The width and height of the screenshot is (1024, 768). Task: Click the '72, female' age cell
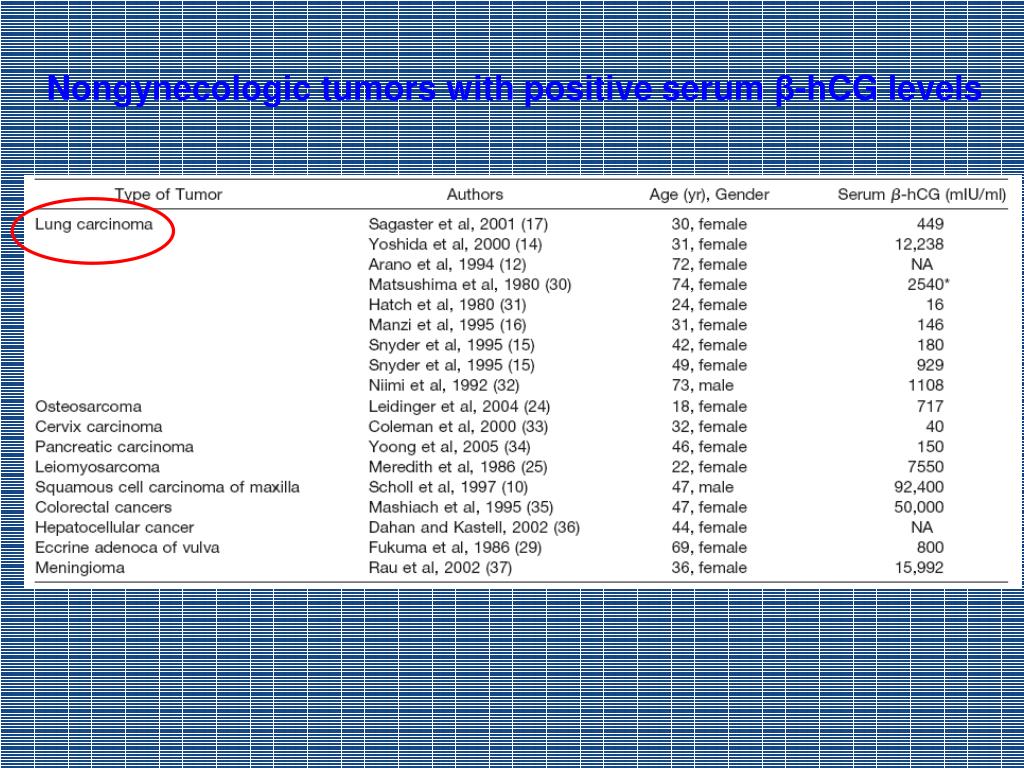(709, 264)
